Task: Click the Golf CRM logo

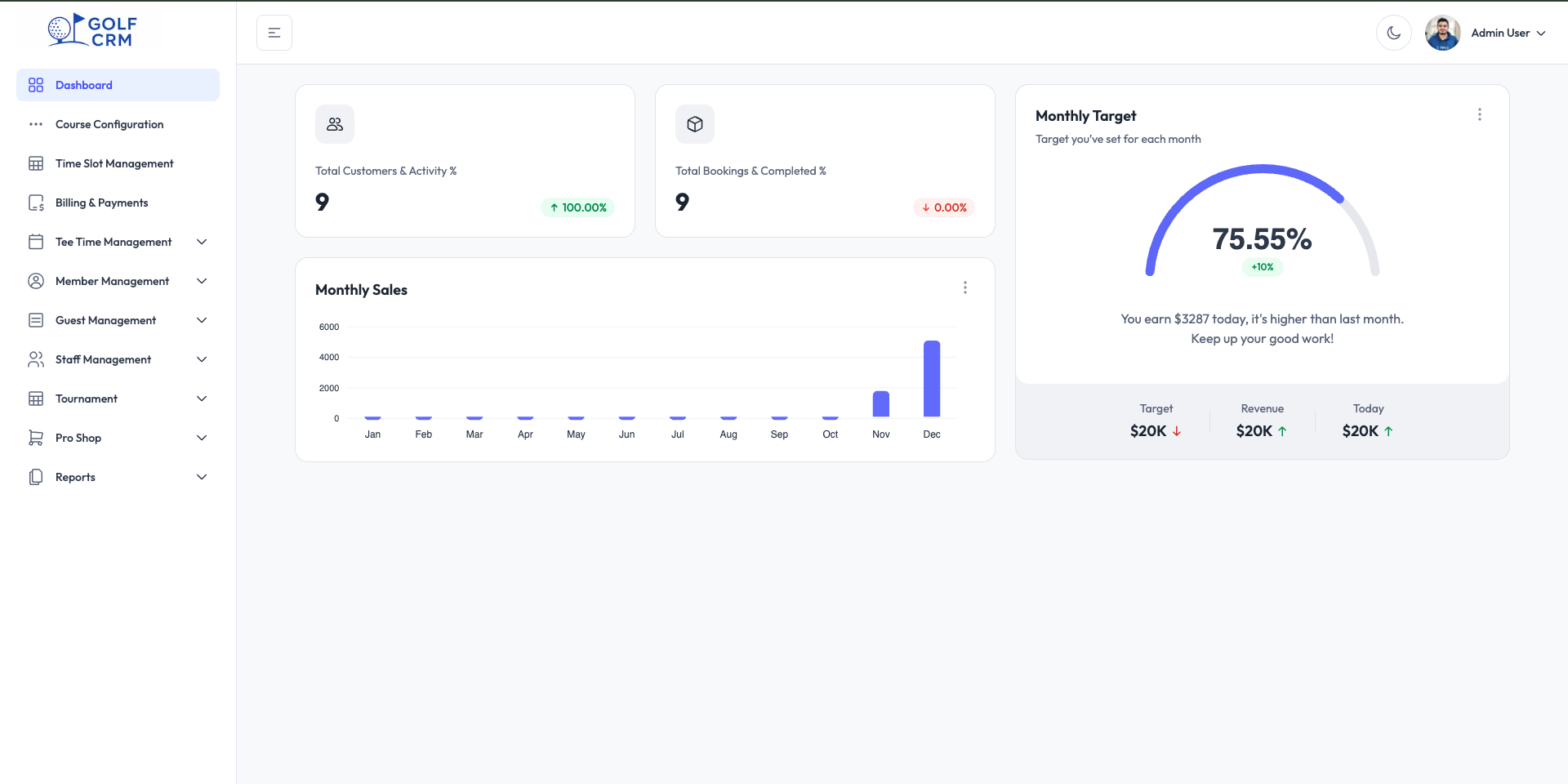Action: pos(92,31)
